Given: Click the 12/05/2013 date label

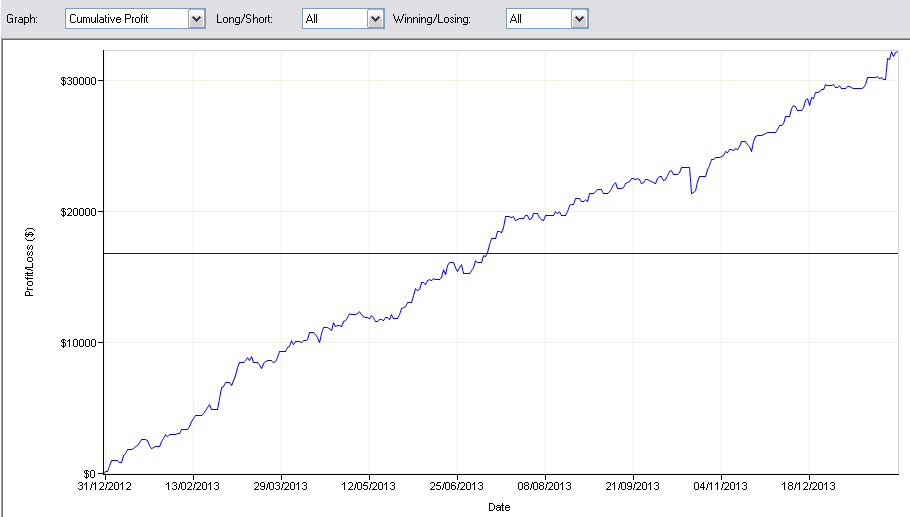Looking at the screenshot, I should (368, 486).
